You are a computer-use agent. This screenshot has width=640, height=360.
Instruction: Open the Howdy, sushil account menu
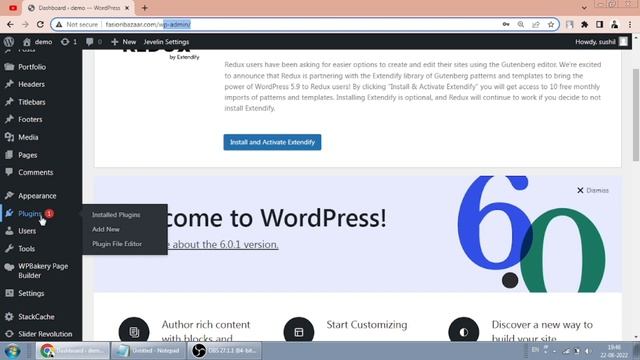(601, 42)
